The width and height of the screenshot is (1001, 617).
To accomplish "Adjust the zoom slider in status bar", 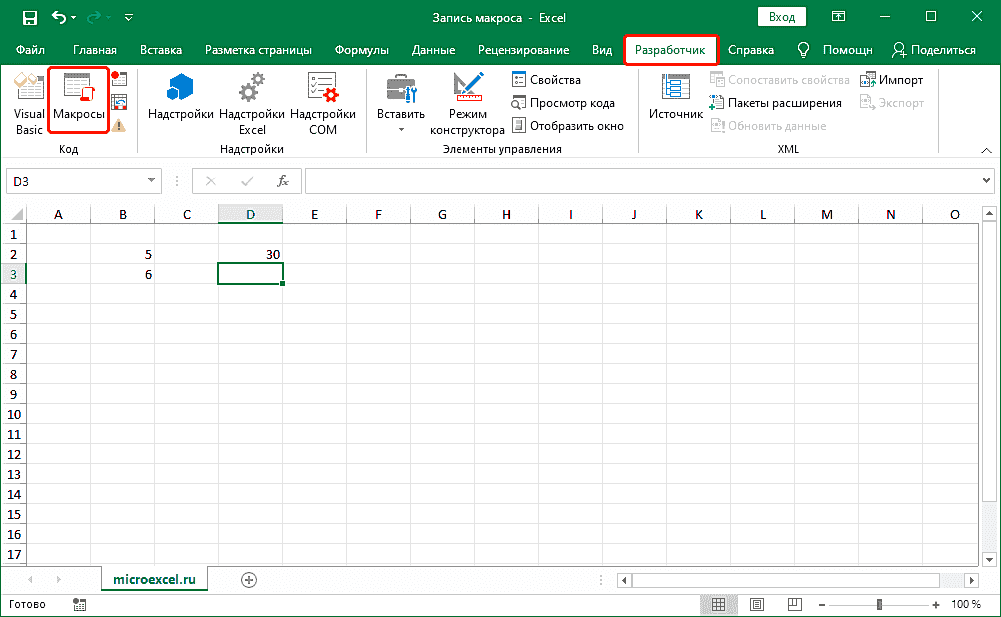I will point(879,605).
